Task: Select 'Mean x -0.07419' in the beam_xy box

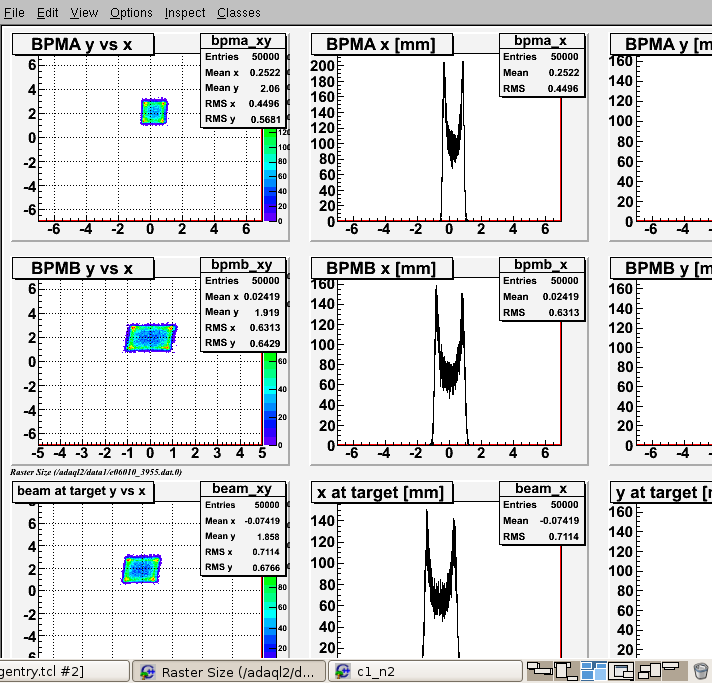Action: tap(243, 521)
